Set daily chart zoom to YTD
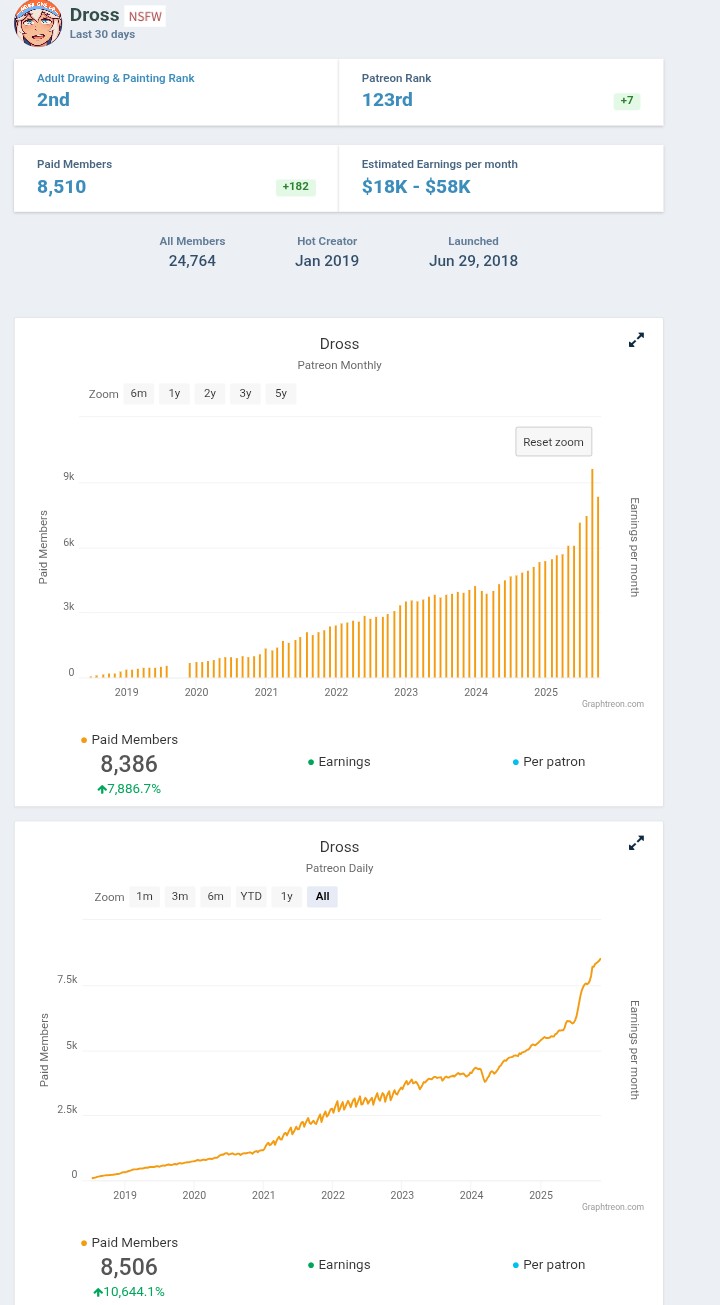Screen dimensions: 720x1305 [x=251, y=897]
